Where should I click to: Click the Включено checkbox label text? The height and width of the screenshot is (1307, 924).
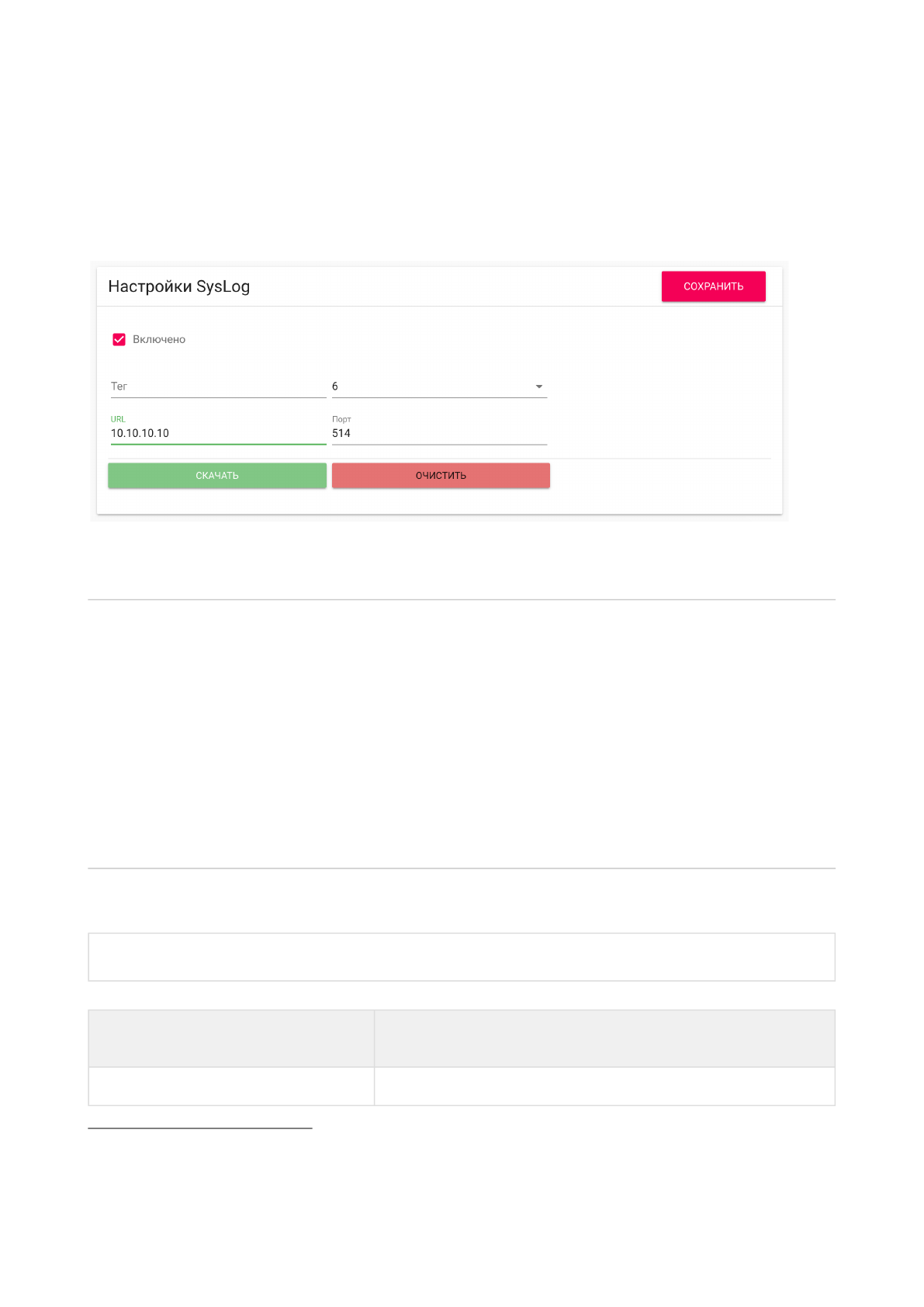[x=159, y=340]
